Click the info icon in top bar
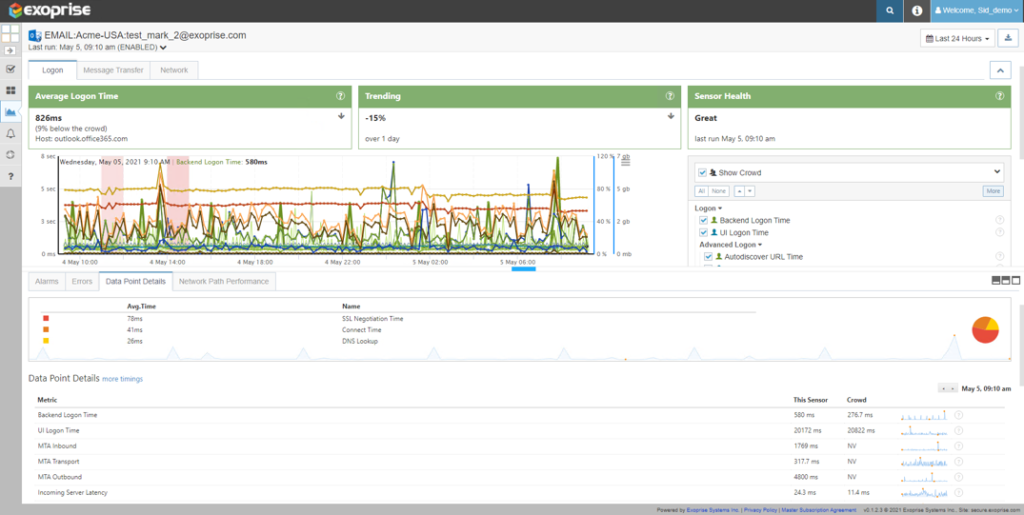 point(916,11)
